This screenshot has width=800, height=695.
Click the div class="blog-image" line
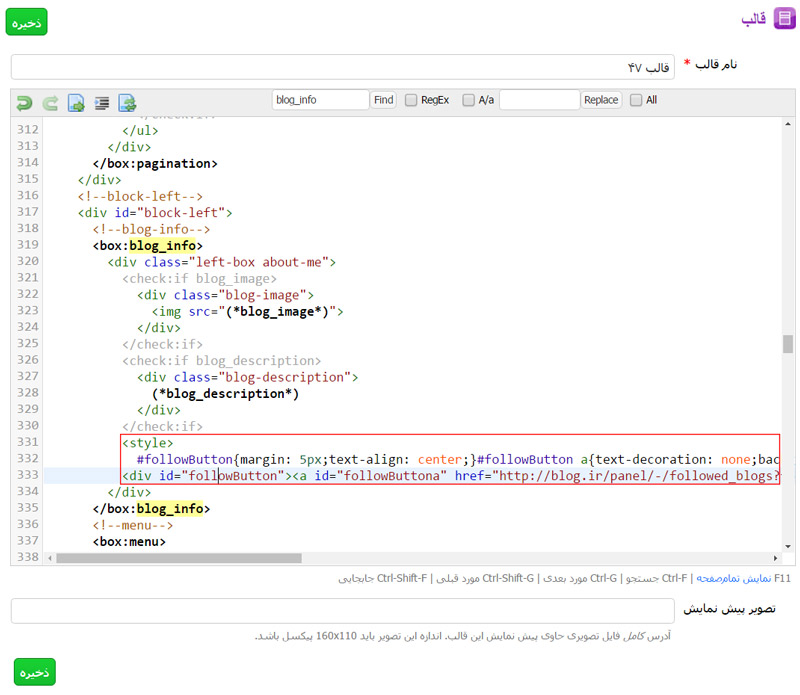[225, 295]
